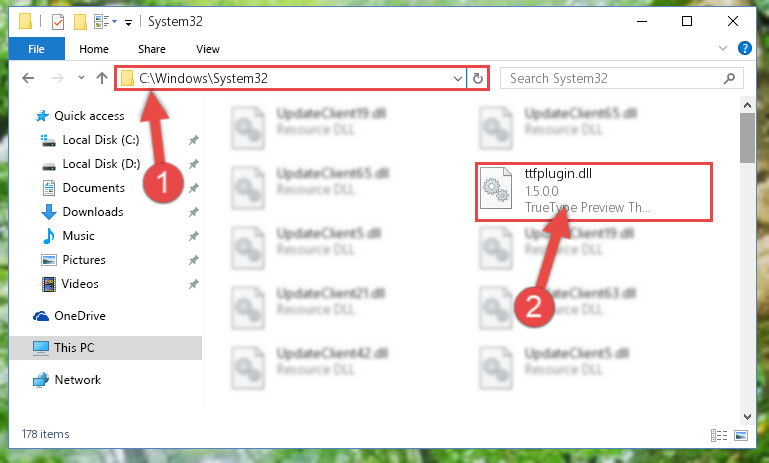Unpin Documents from Quick access

point(194,188)
